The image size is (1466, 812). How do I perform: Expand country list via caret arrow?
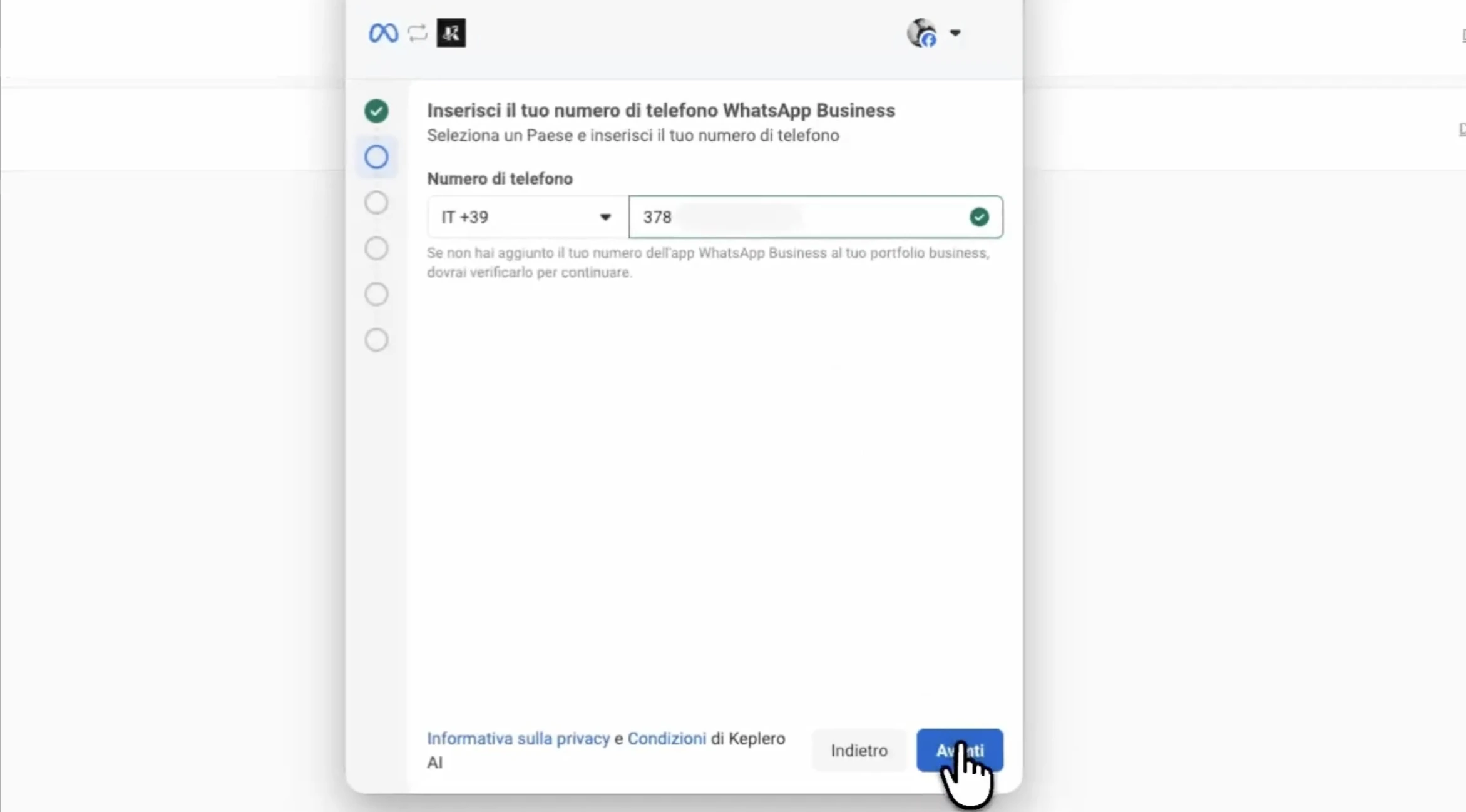[x=605, y=217]
